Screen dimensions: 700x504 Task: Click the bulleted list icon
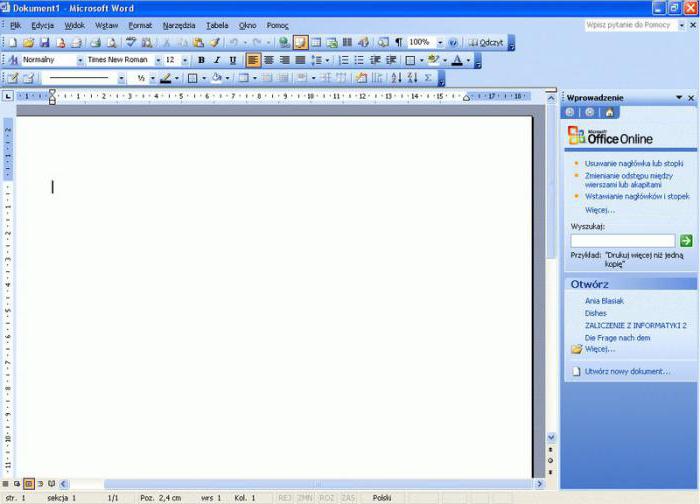(359, 60)
